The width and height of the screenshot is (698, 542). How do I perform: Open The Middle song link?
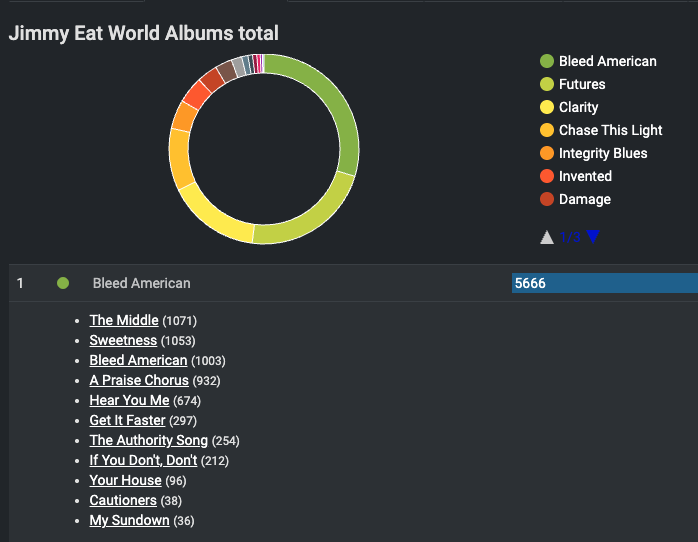(124, 320)
